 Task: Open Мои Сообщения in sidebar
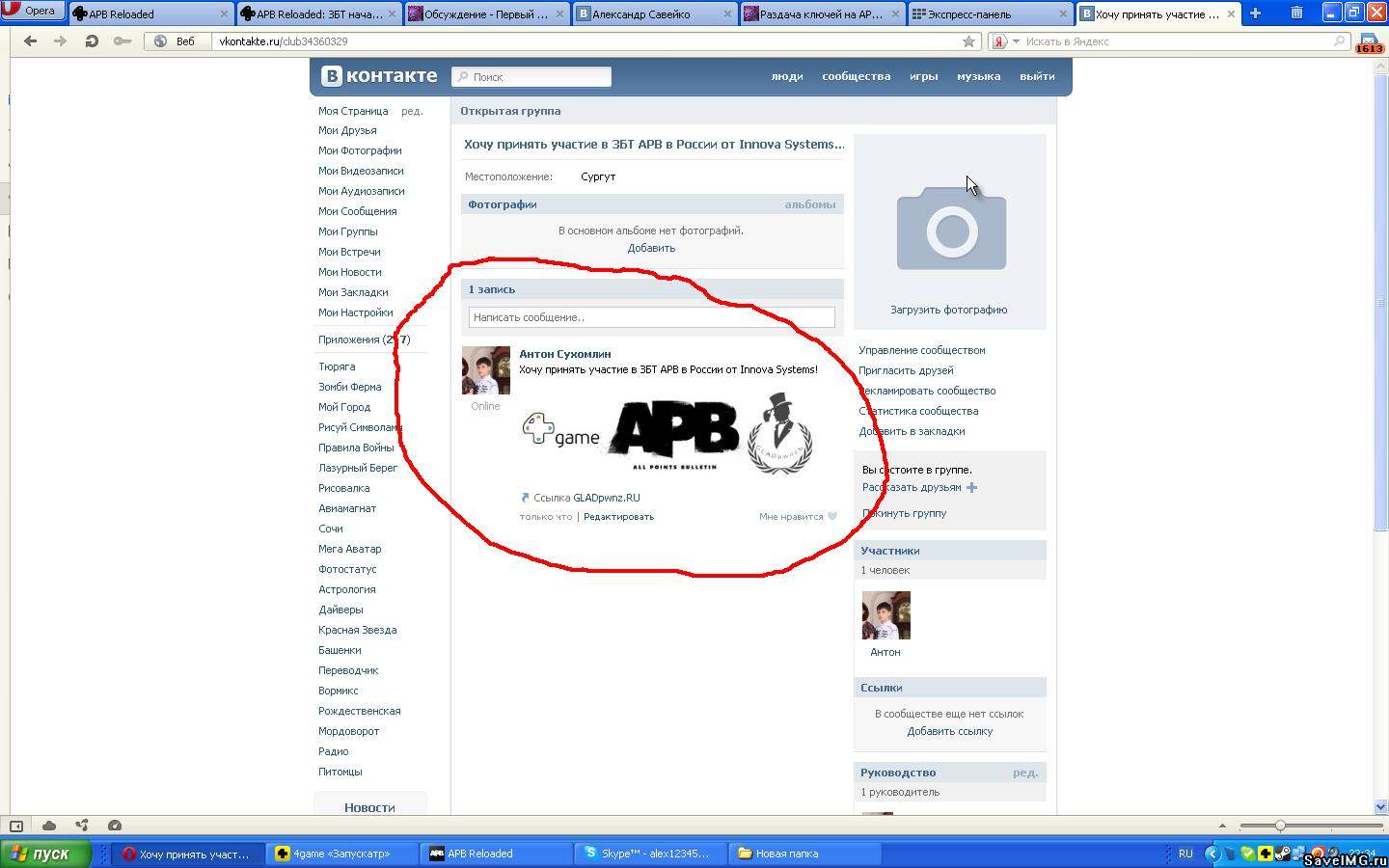[357, 211]
